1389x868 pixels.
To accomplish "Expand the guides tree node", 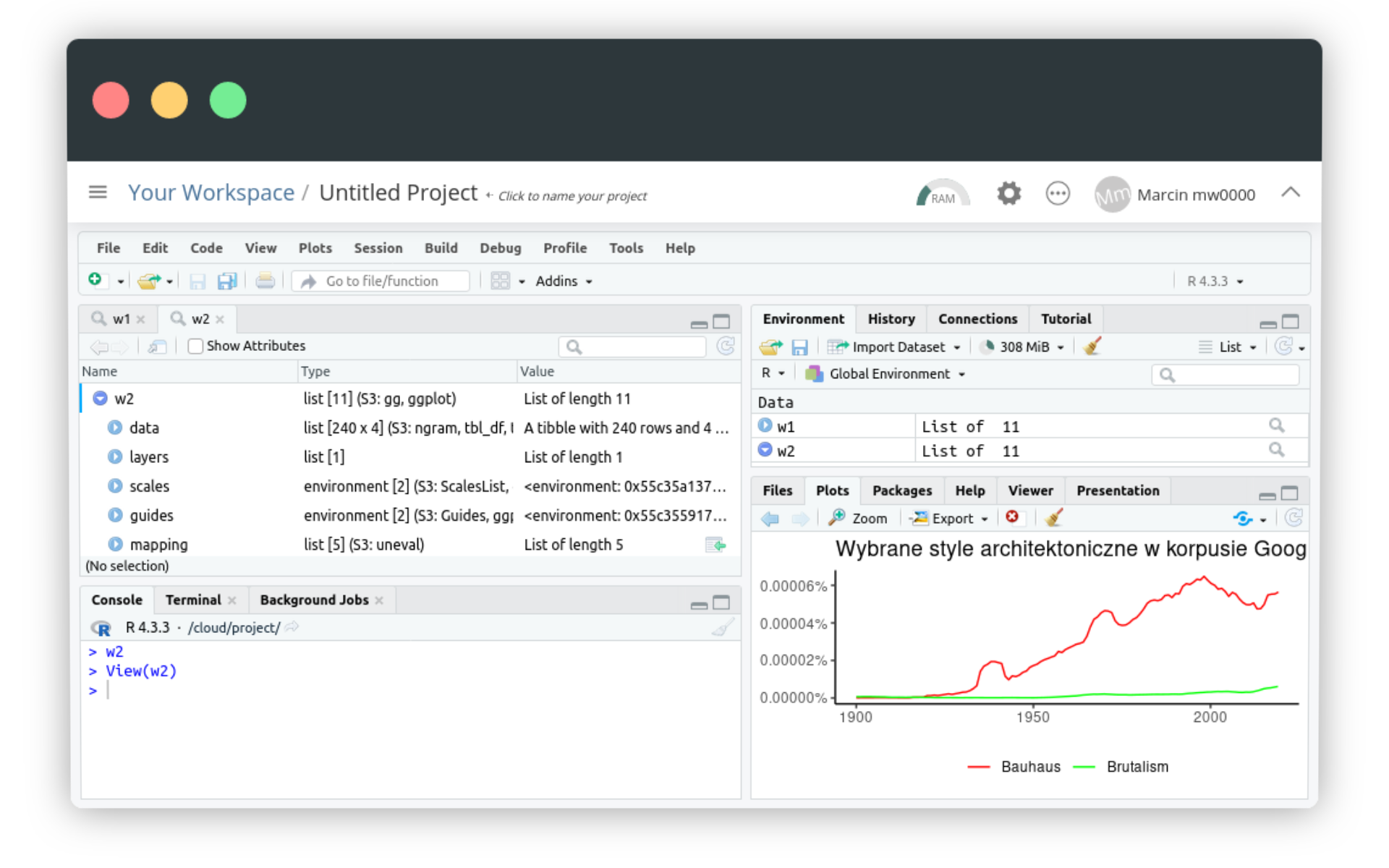I will coord(115,515).
